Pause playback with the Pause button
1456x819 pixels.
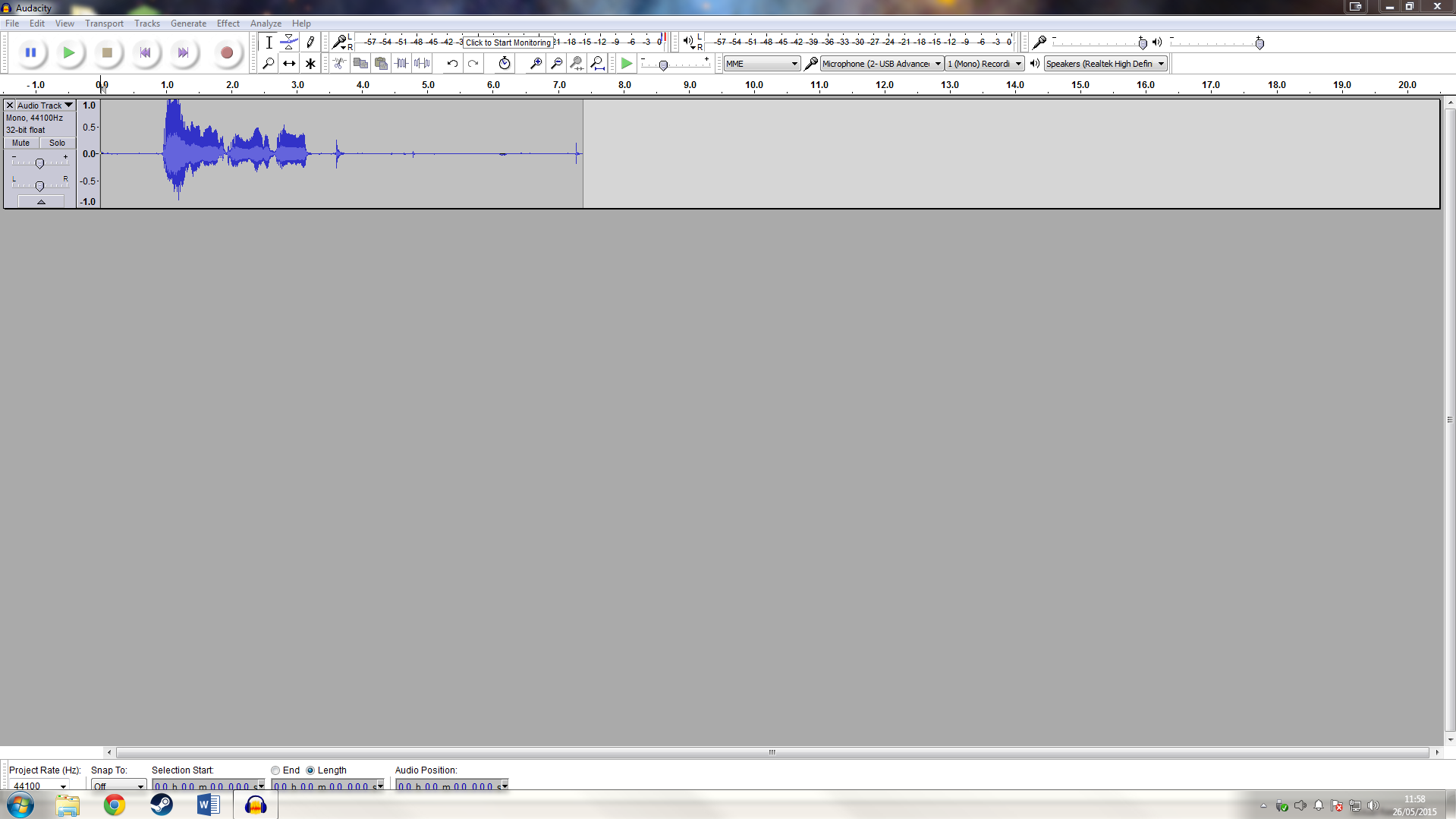tap(30, 52)
